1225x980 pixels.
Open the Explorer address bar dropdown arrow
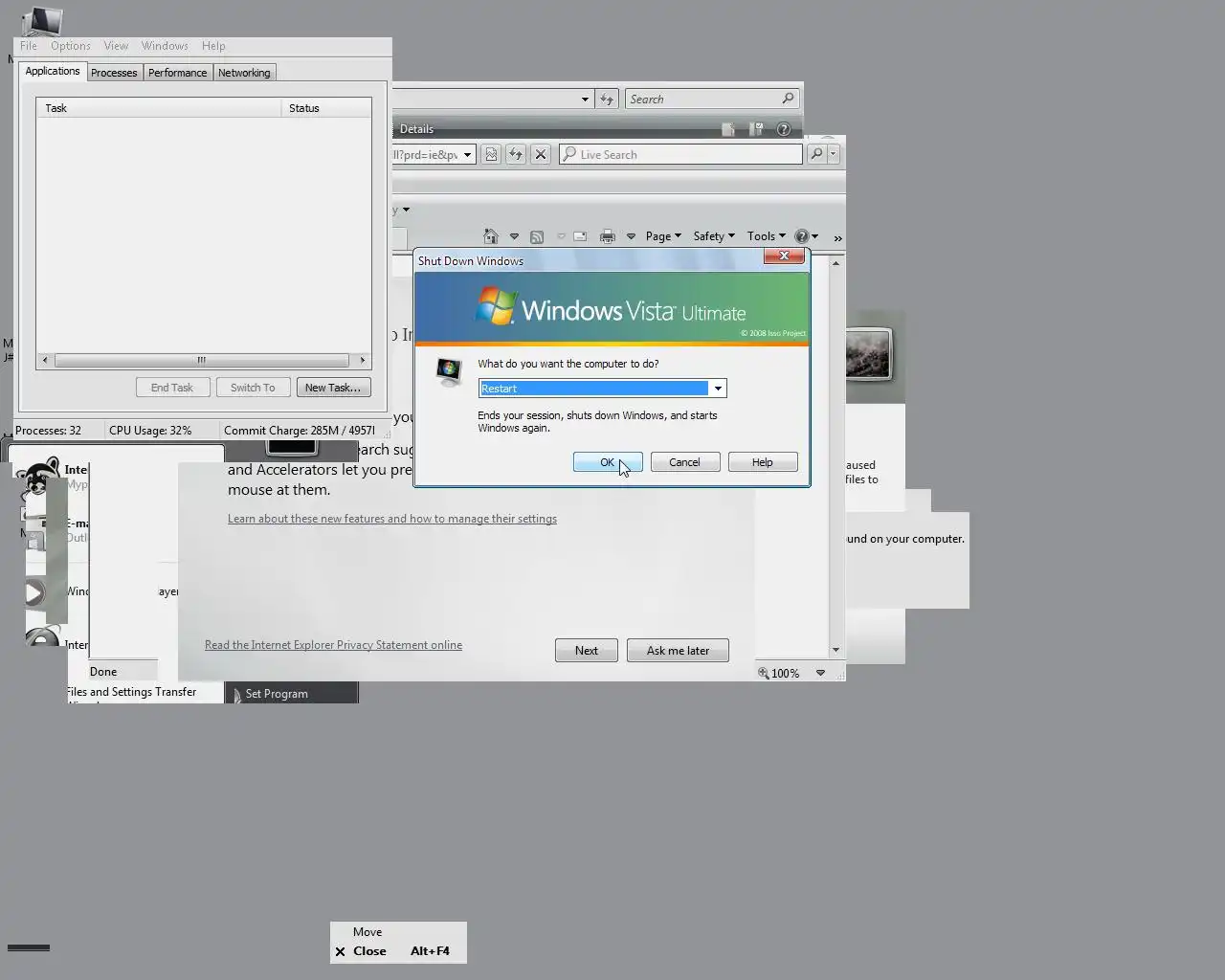[585, 99]
